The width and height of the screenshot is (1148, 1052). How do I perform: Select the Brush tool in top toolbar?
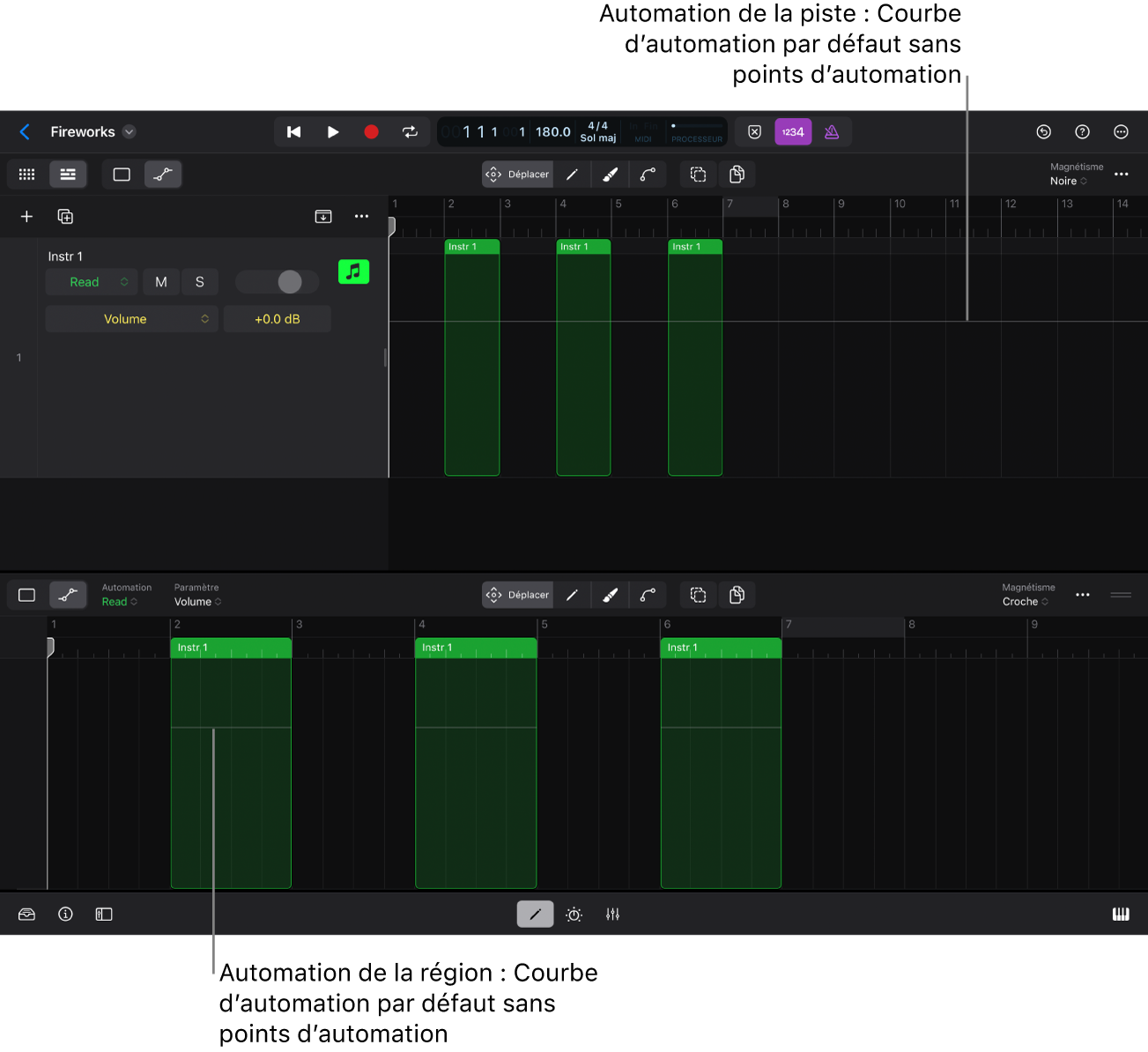pyautogui.click(x=610, y=174)
